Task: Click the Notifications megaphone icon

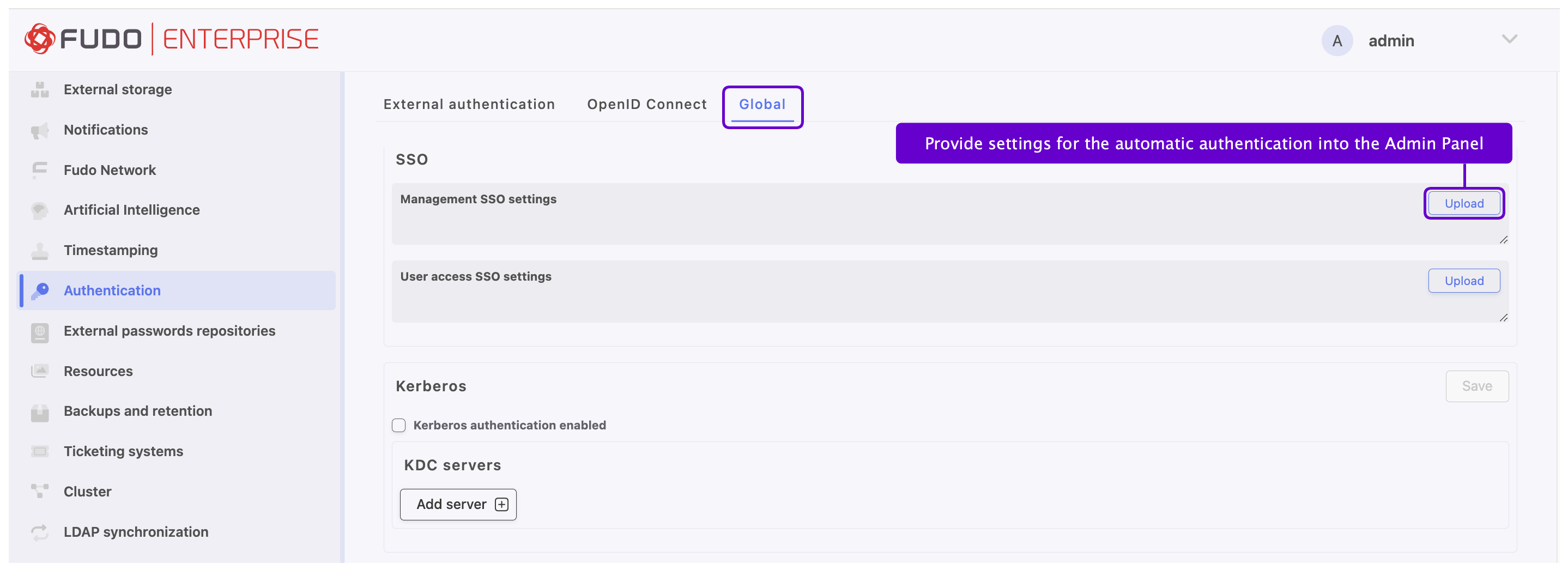Action: click(40, 130)
